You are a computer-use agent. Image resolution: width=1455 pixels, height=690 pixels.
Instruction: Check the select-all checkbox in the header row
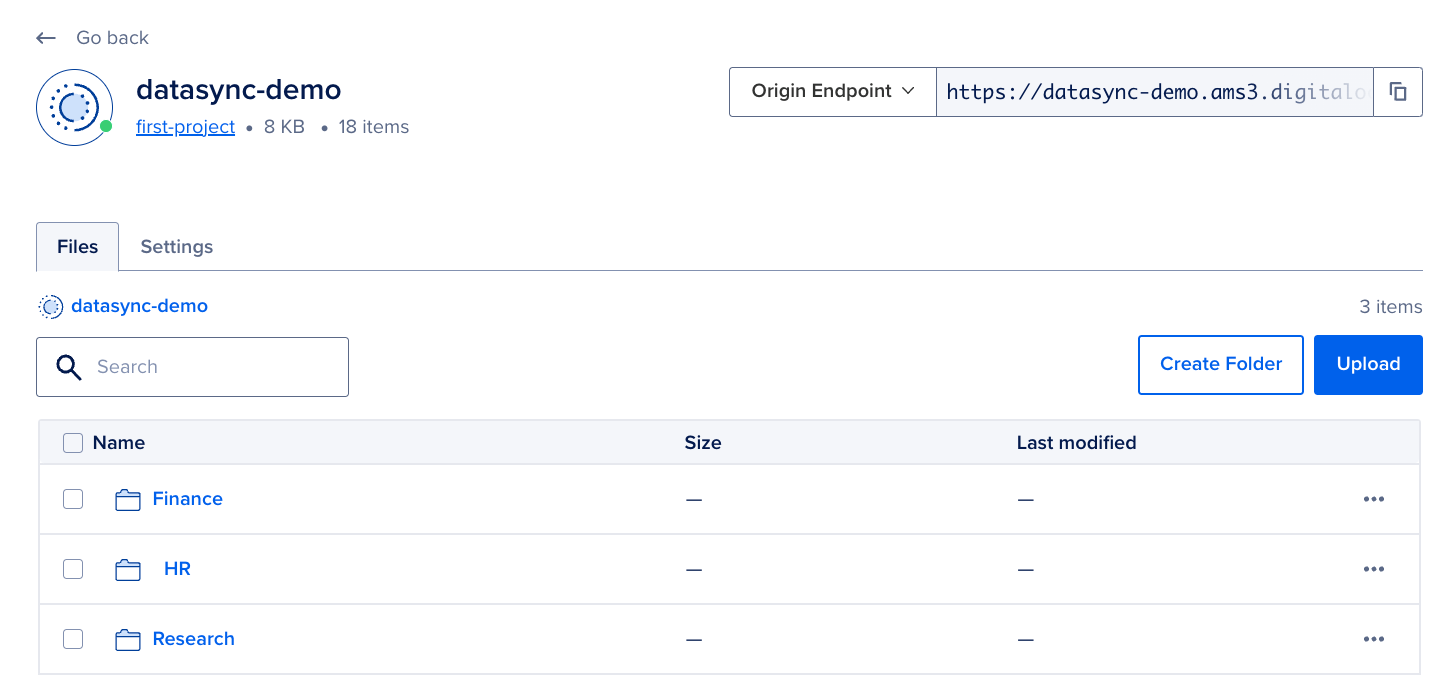(72, 442)
